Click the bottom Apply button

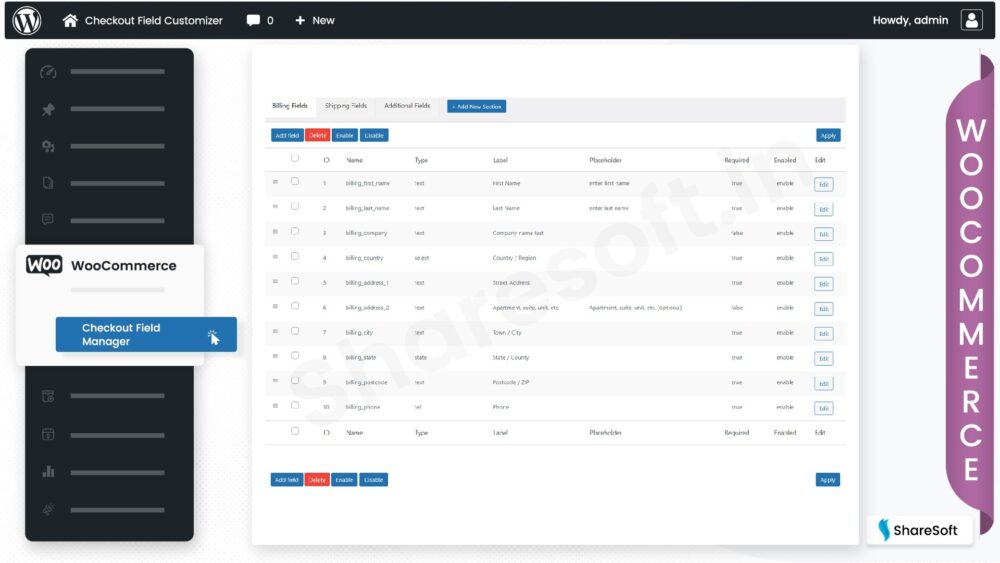[x=827, y=479]
